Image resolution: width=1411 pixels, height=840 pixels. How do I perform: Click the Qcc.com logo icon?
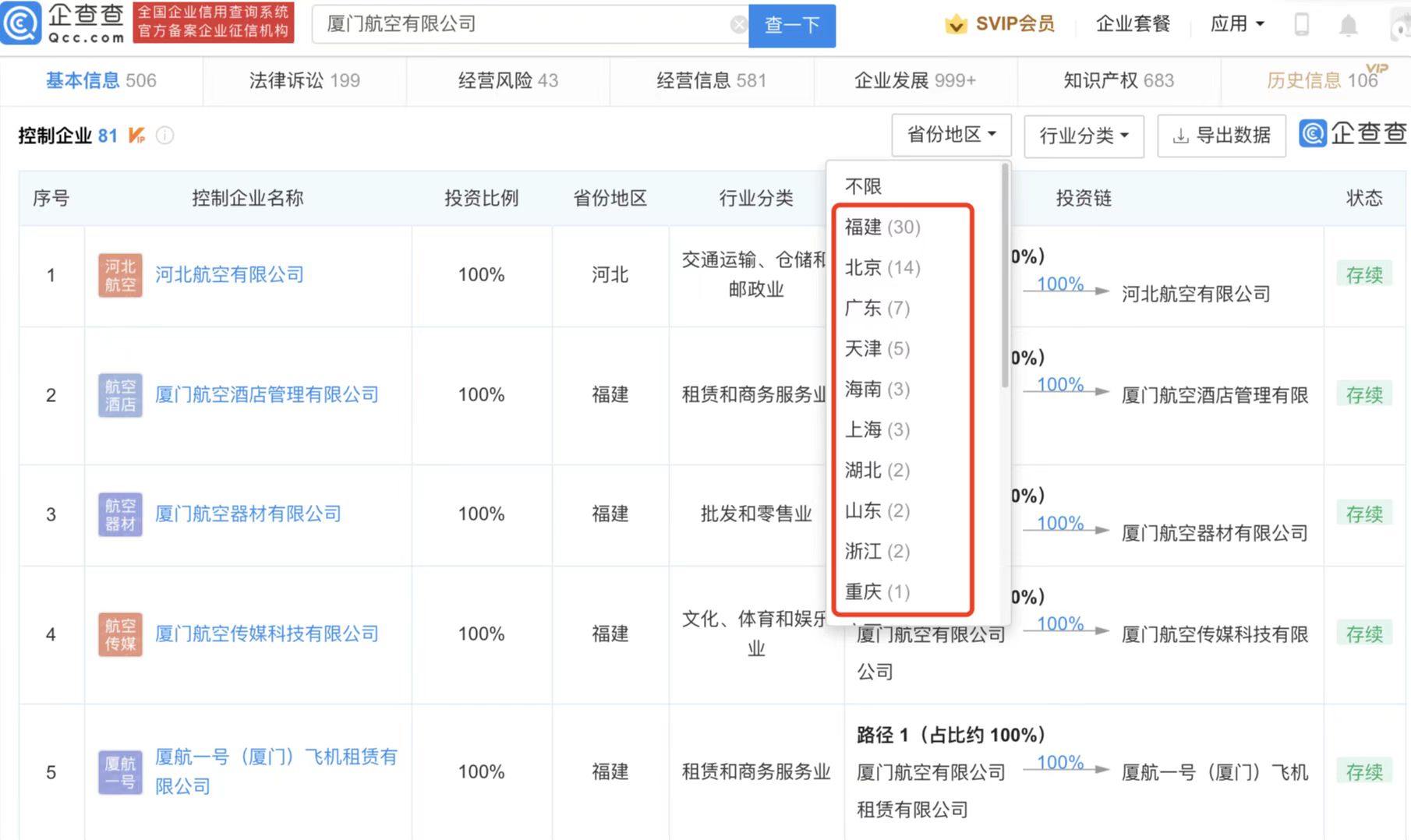[x=21, y=23]
